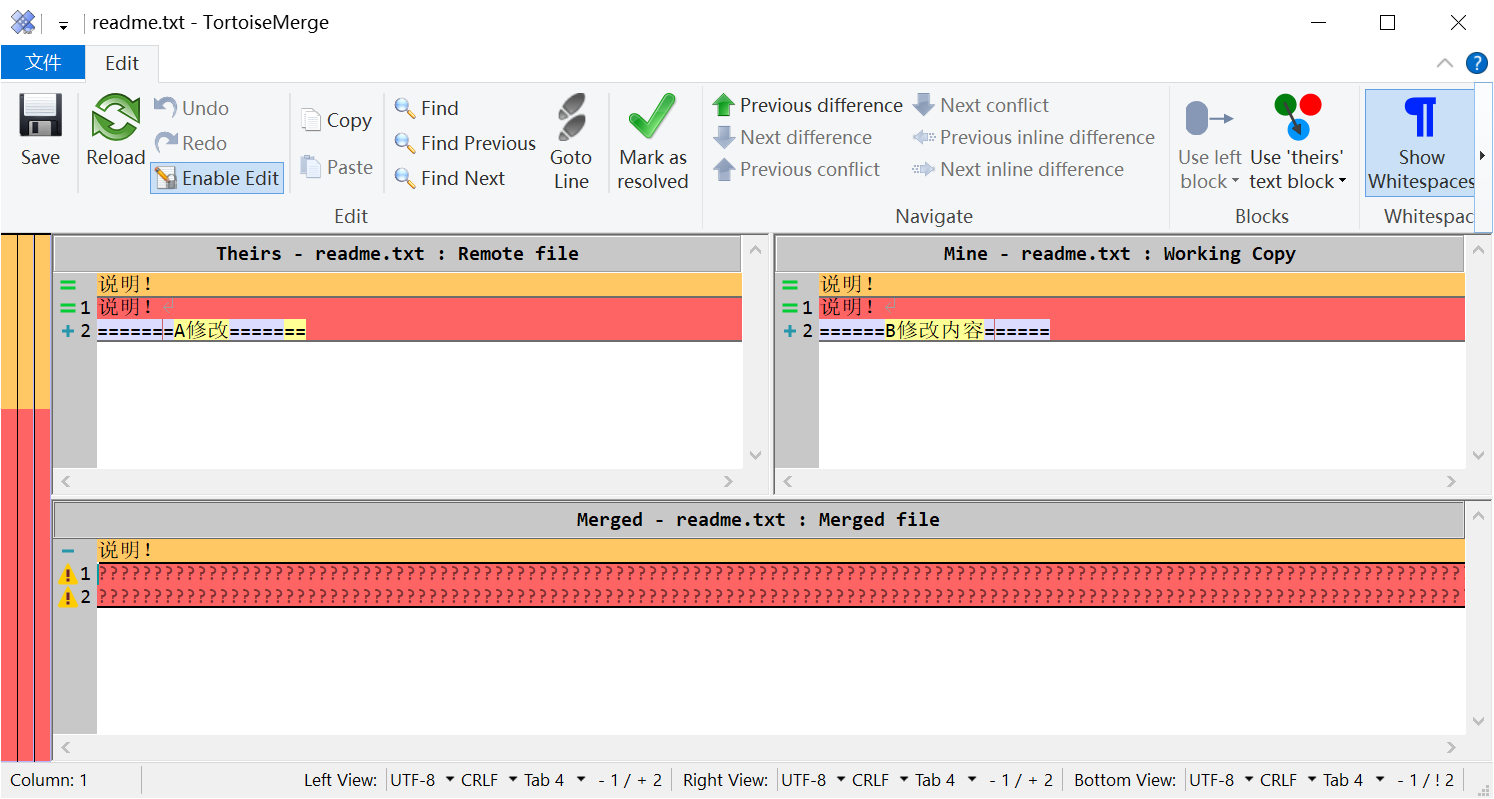Image resolution: width=1494 pixels, height=799 pixels.
Task: Toggle the Enable Edit button
Action: 217,178
